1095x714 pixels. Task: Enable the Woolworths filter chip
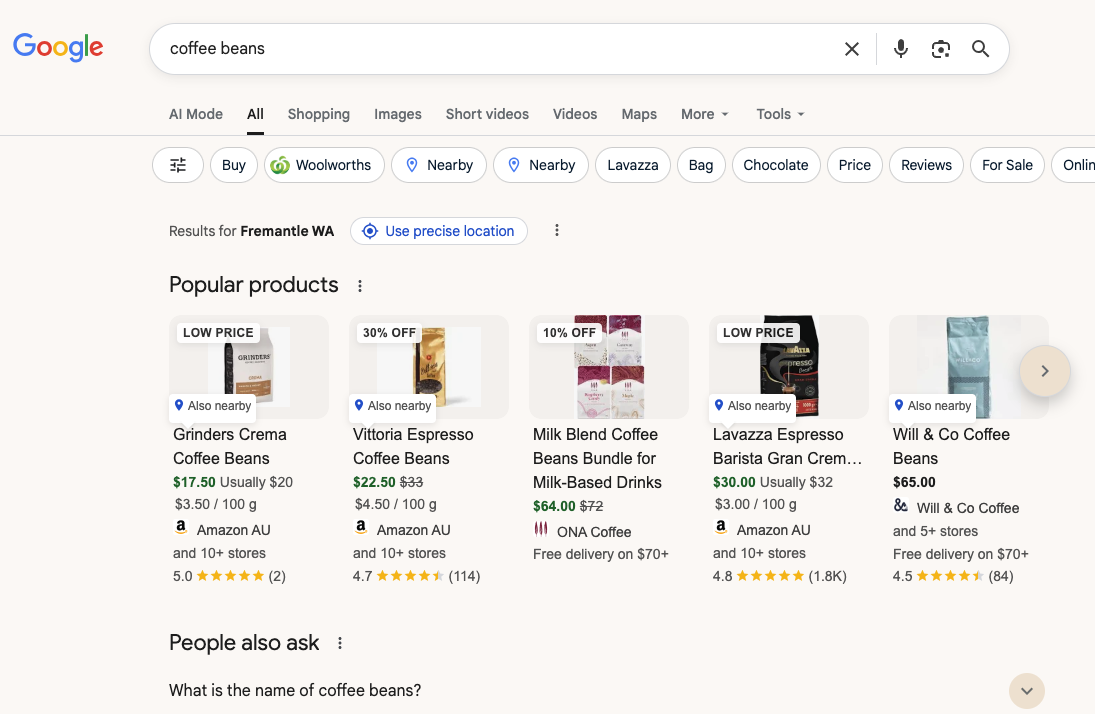click(x=324, y=165)
